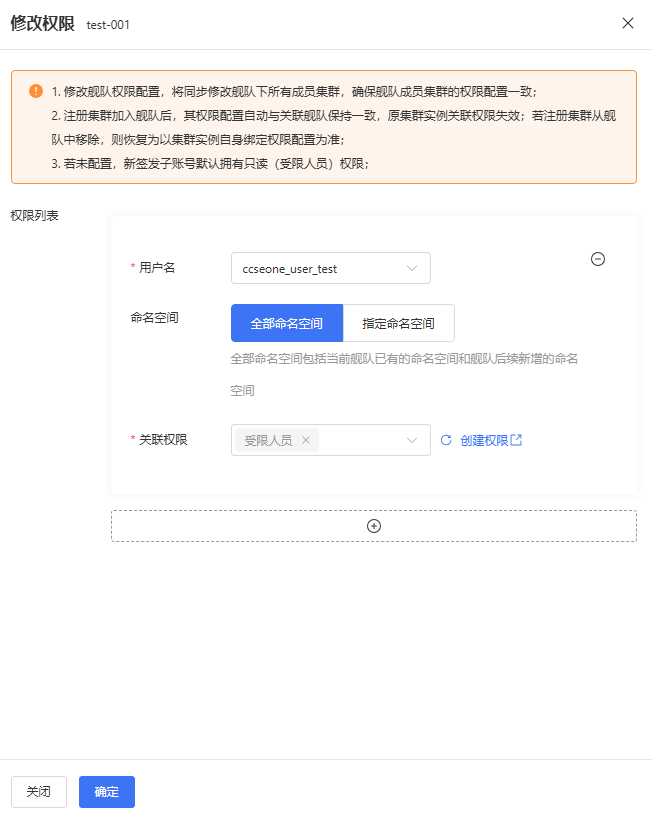The height and width of the screenshot is (818, 652).
Task: Add a permission row with plus circle icon
Action: [374, 526]
